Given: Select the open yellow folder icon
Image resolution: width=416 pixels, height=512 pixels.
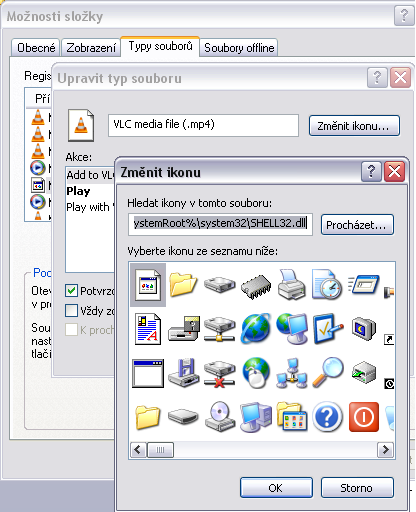Looking at the screenshot, I should click(183, 284).
